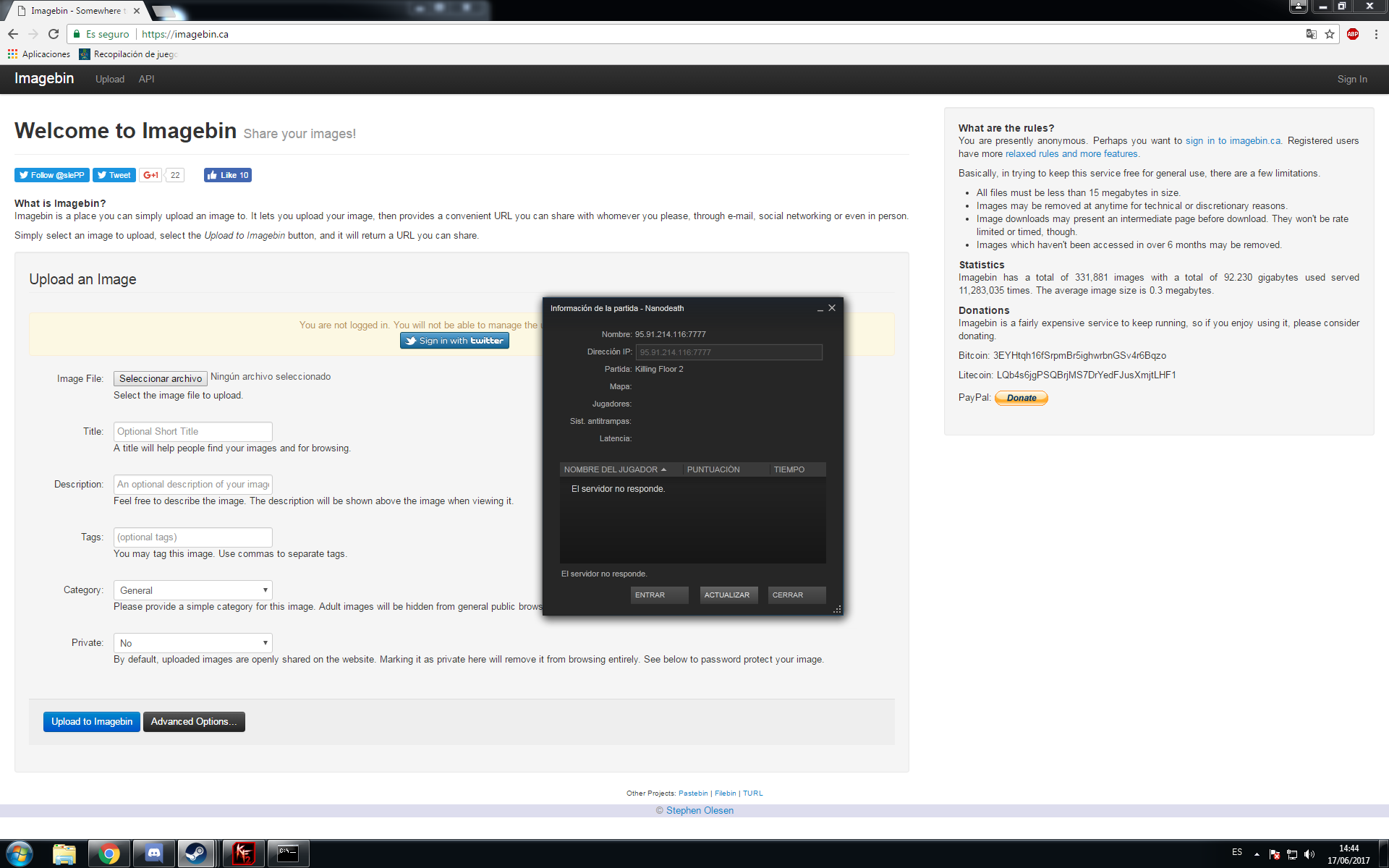This screenshot has width=1389, height=868.
Task: Minimize the Nanodeath server info dialog
Action: 820,309
